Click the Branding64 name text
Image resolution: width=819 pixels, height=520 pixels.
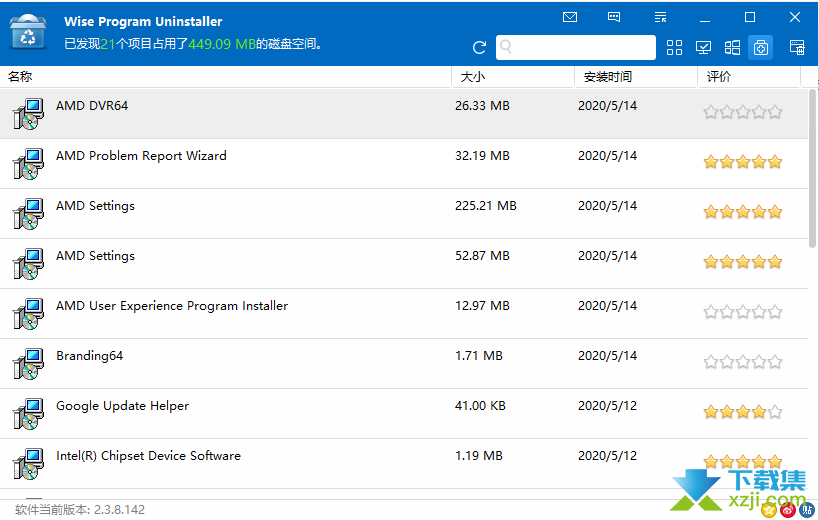89,356
